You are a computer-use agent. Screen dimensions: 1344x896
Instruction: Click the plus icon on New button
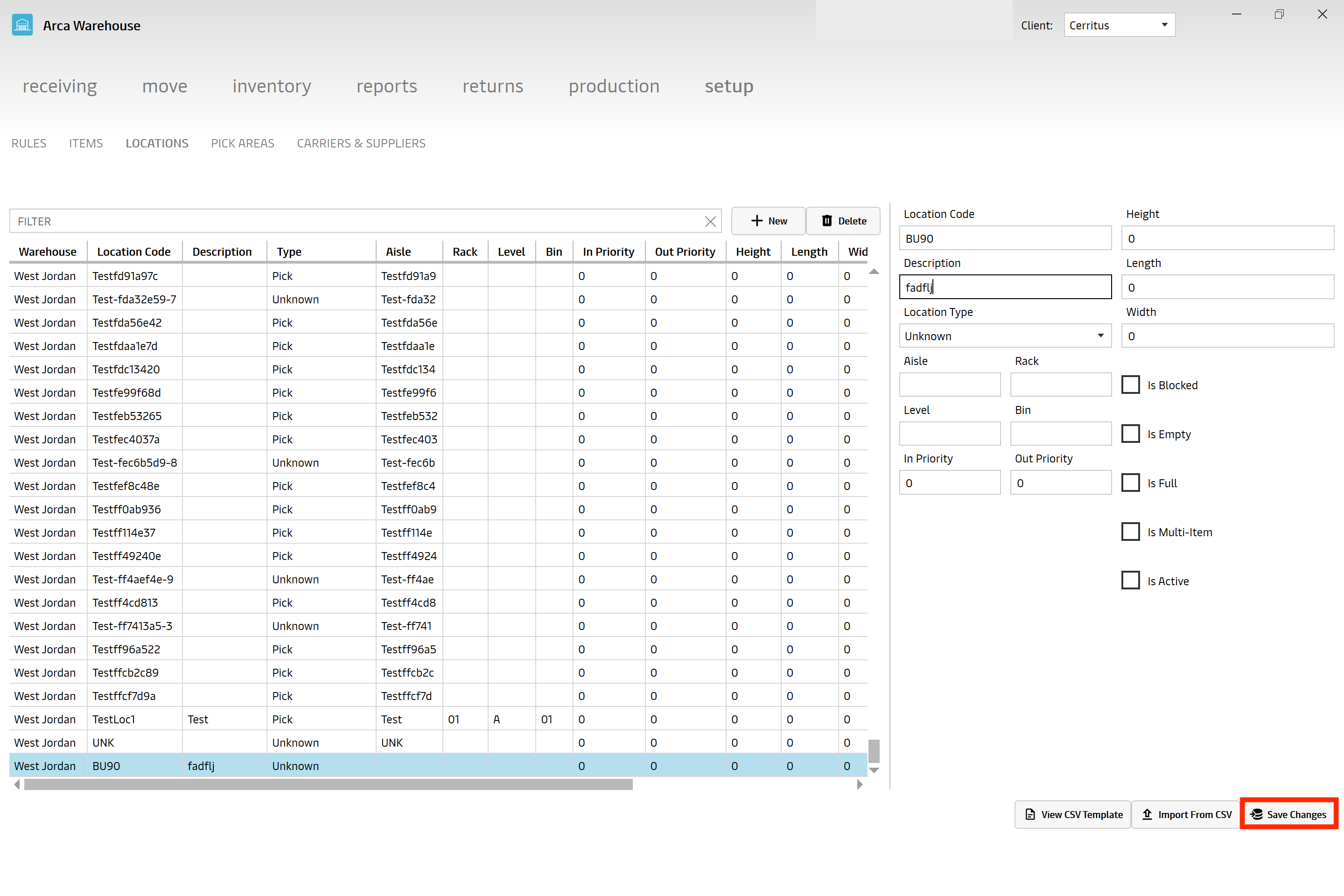tap(756, 221)
